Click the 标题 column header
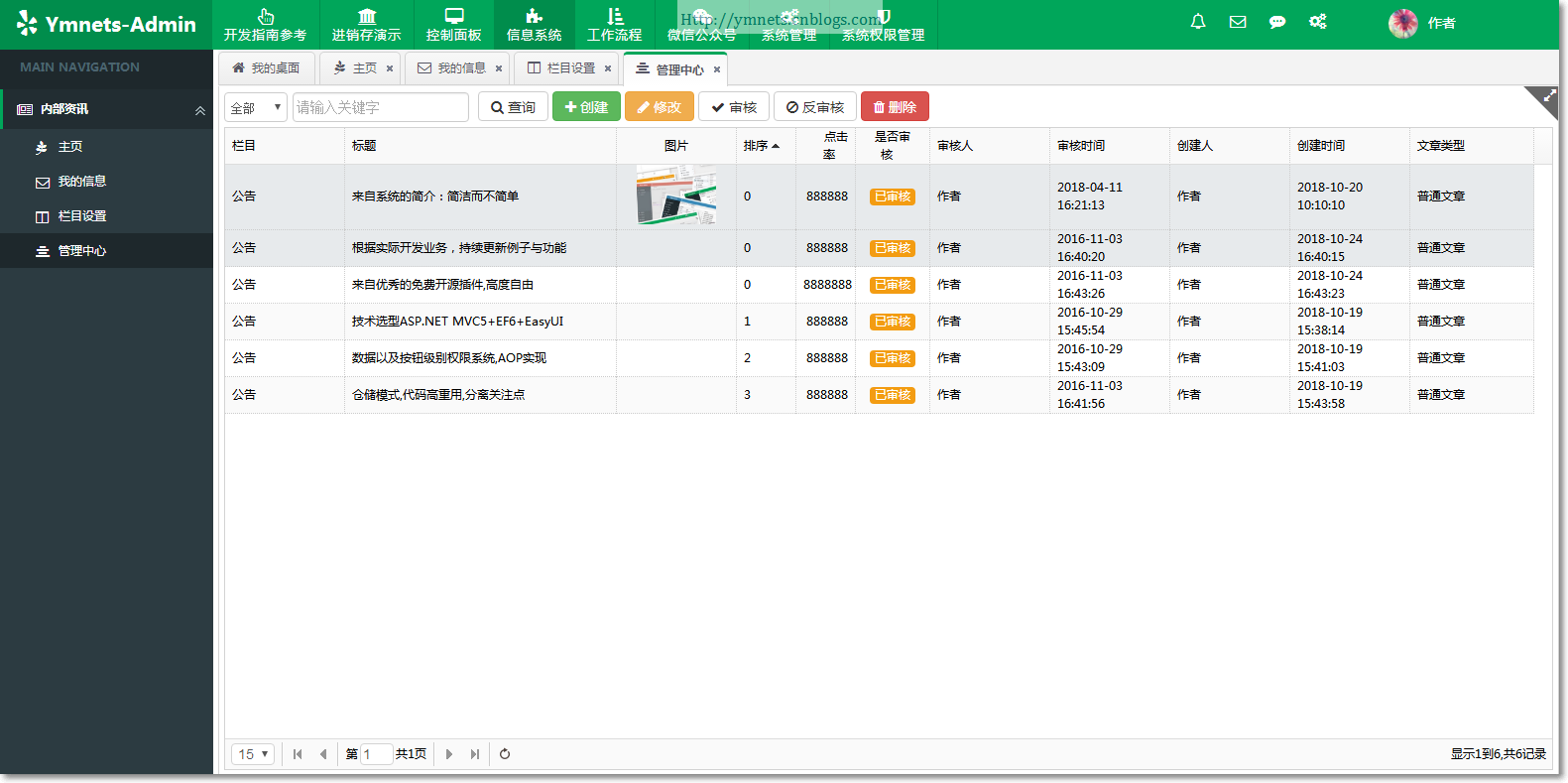The width and height of the screenshot is (1568, 783). (x=480, y=146)
